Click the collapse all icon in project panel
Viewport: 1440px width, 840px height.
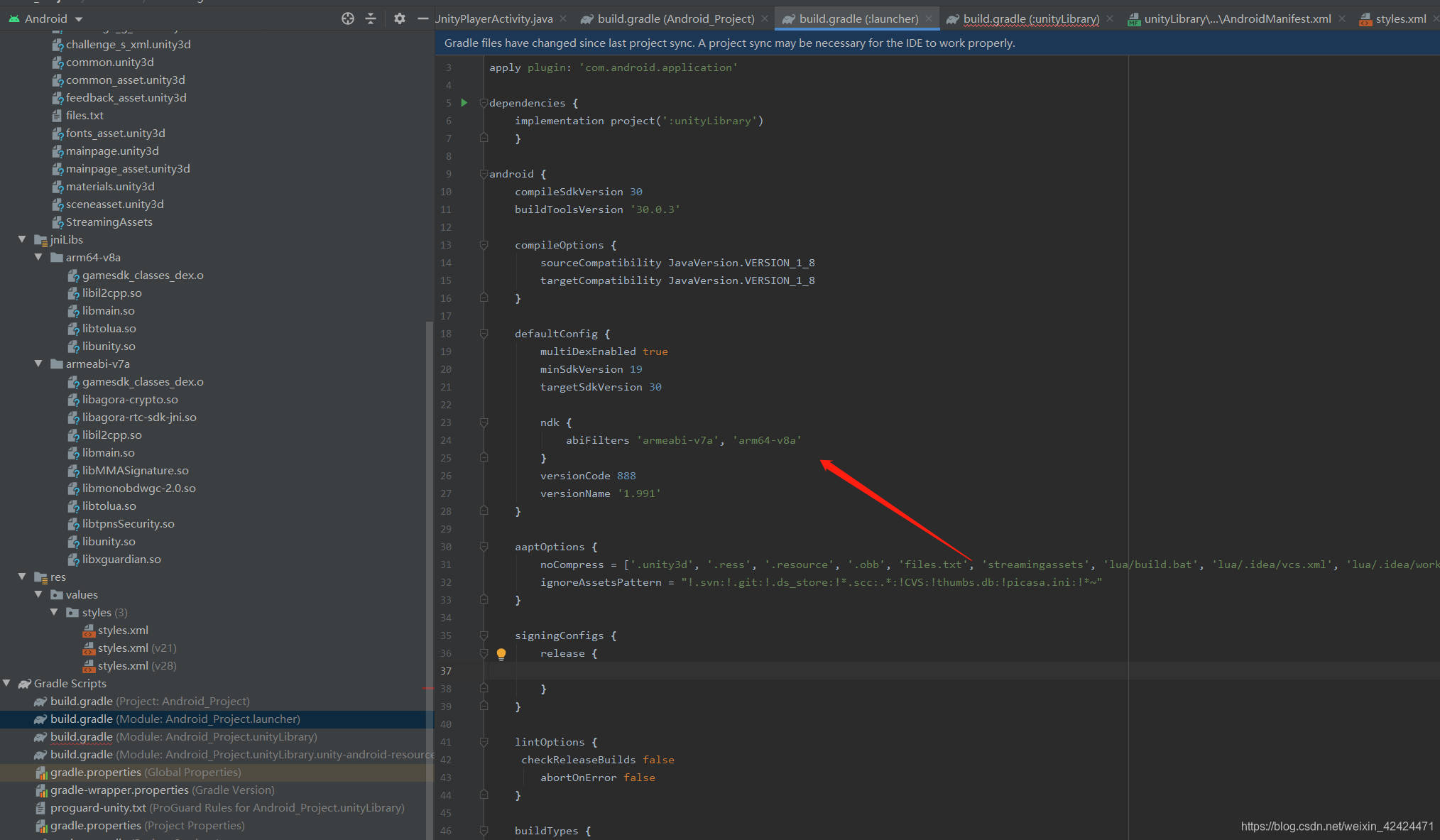click(371, 18)
